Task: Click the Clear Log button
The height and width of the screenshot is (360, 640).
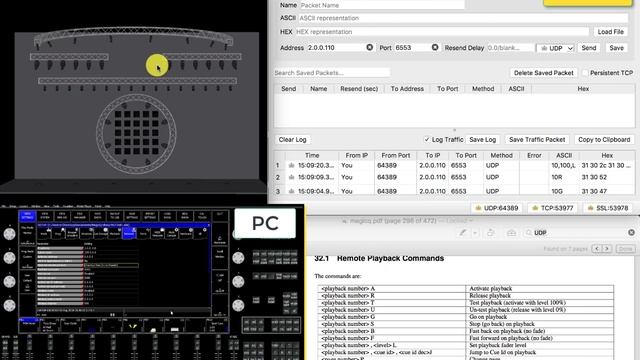Action: click(292, 140)
